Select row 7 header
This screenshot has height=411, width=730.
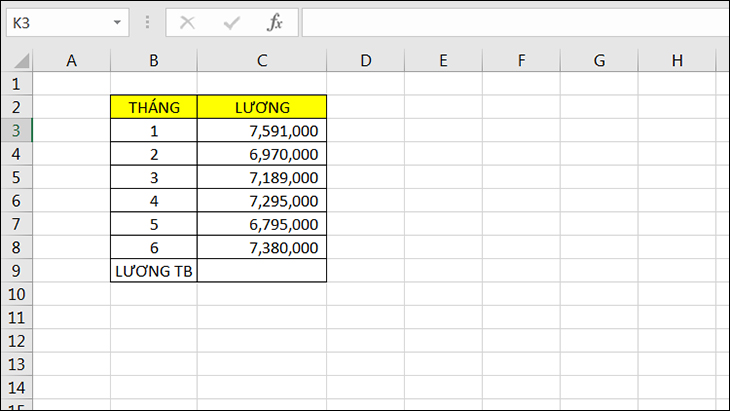pyautogui.click(x=17, y=224)
